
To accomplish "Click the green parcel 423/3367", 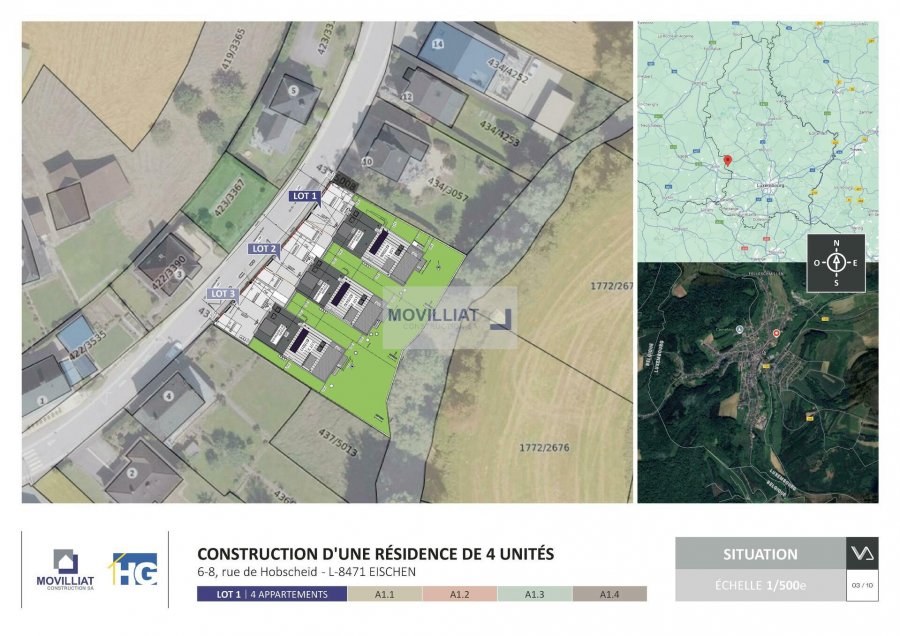I will [x=230, y=196].
